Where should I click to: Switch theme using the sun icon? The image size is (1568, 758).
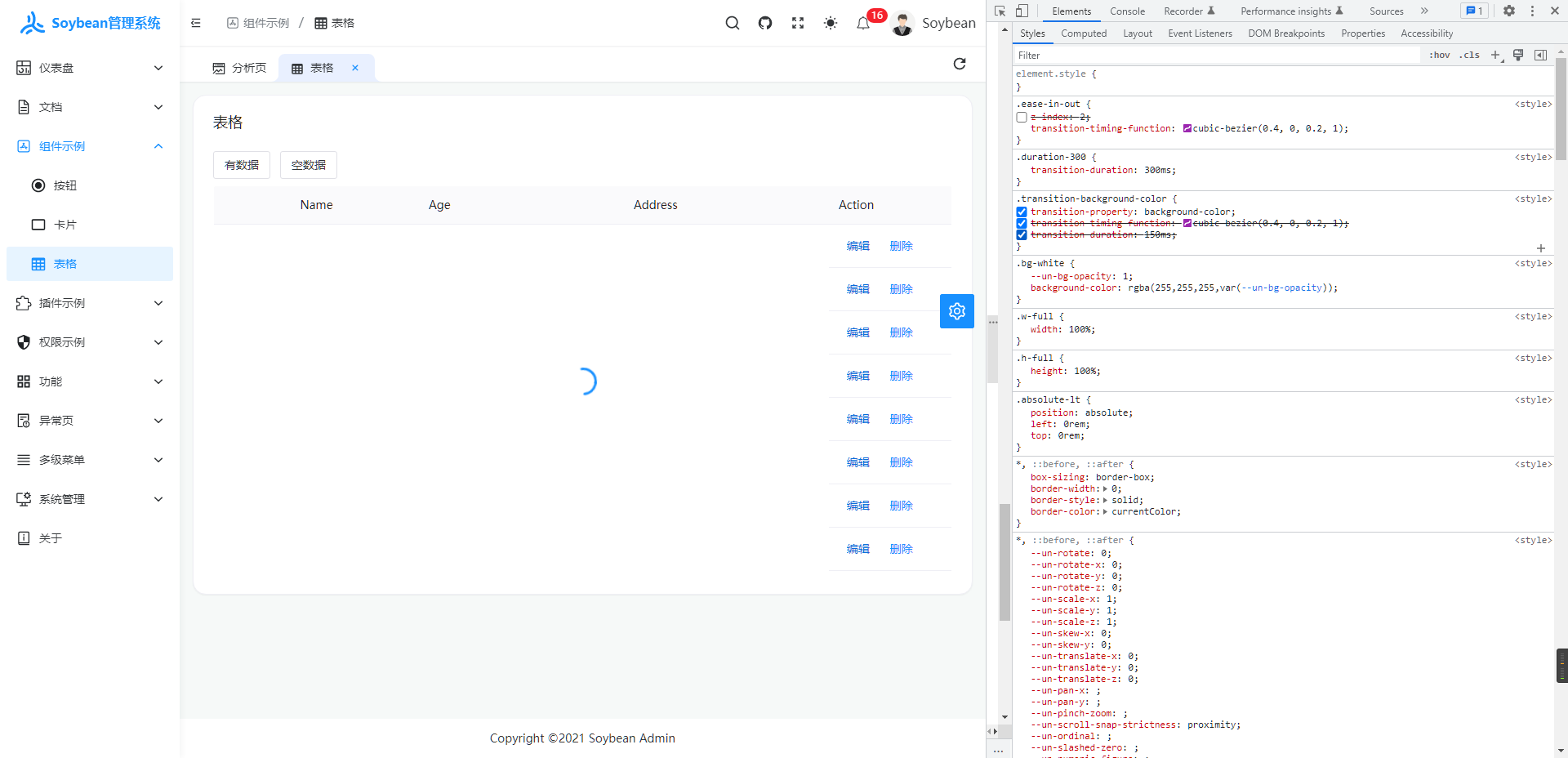[830, 23]
